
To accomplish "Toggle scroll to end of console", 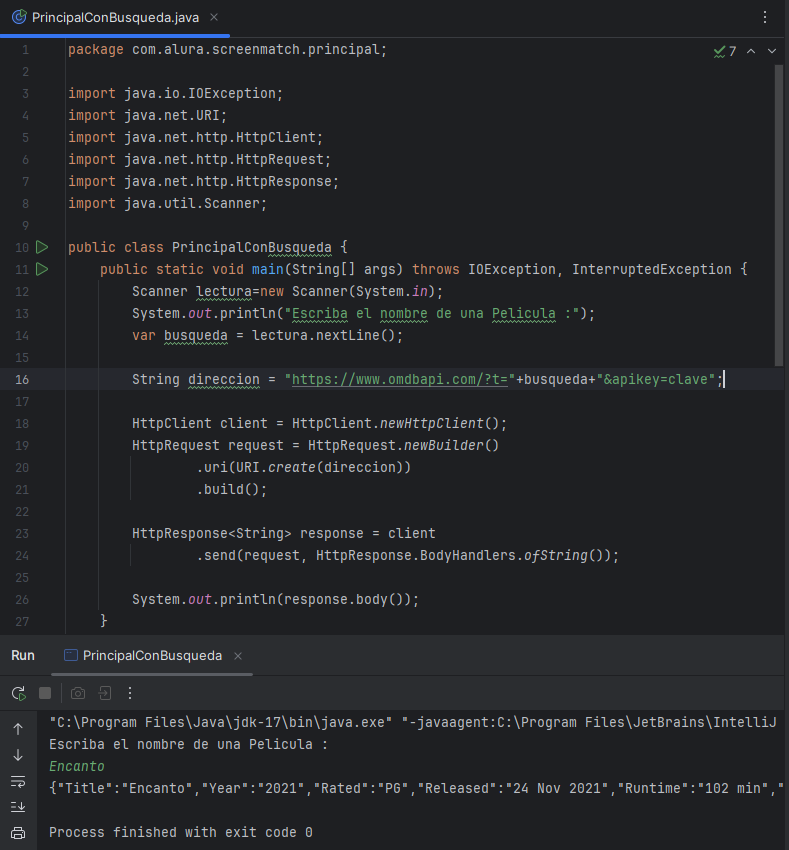I will tap(18, 807).
